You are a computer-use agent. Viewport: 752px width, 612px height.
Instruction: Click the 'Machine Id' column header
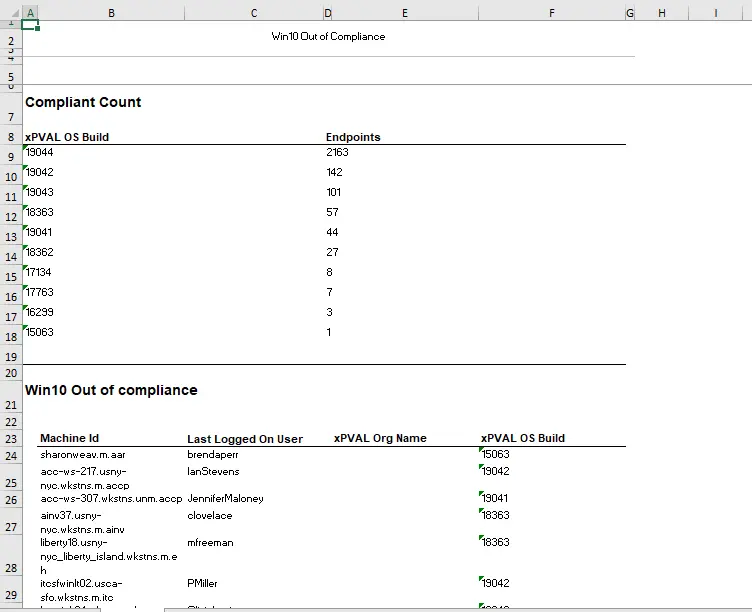point(70,438)
